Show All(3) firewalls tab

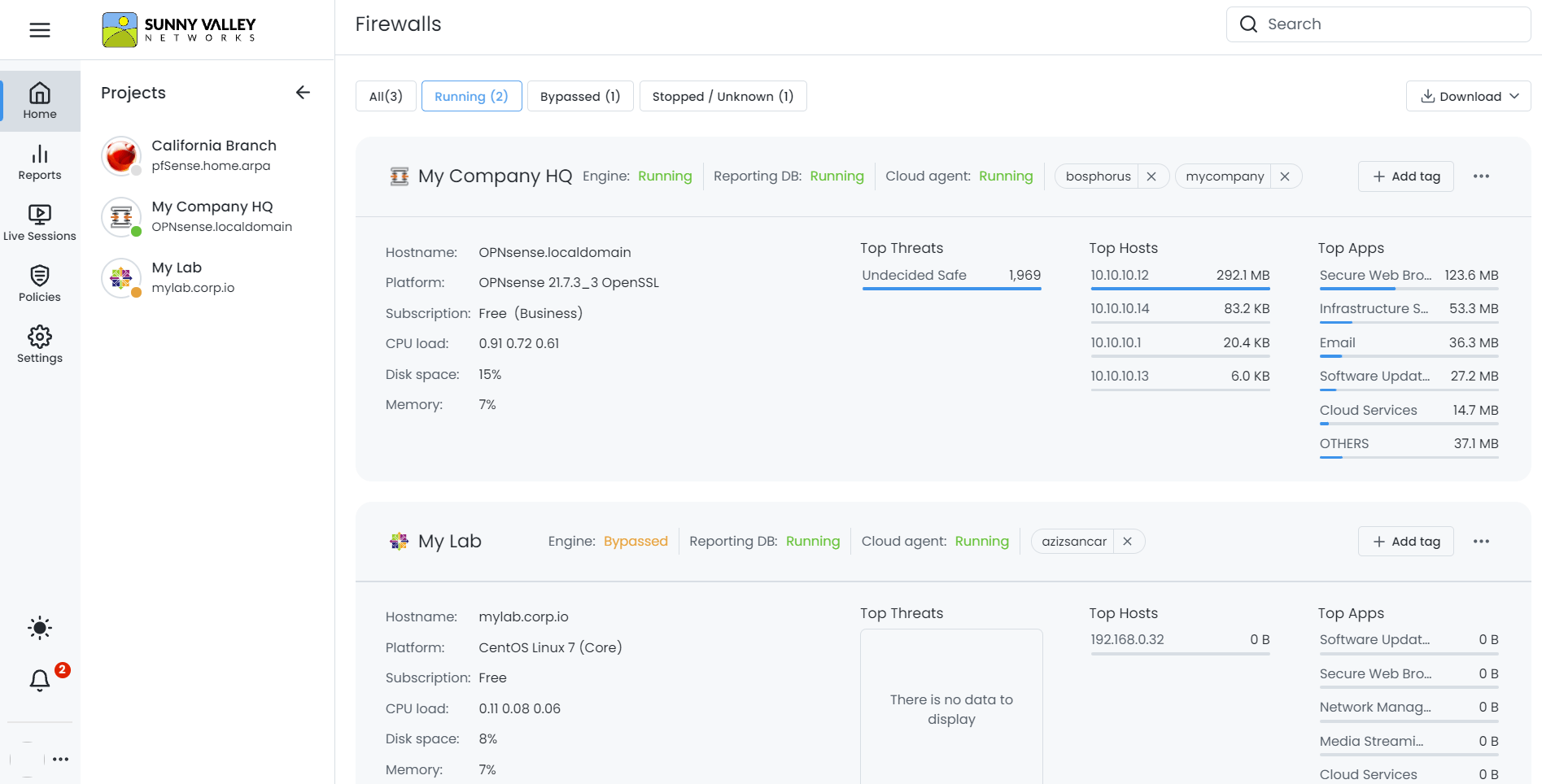pyautogui.click(x=386, y=96)
